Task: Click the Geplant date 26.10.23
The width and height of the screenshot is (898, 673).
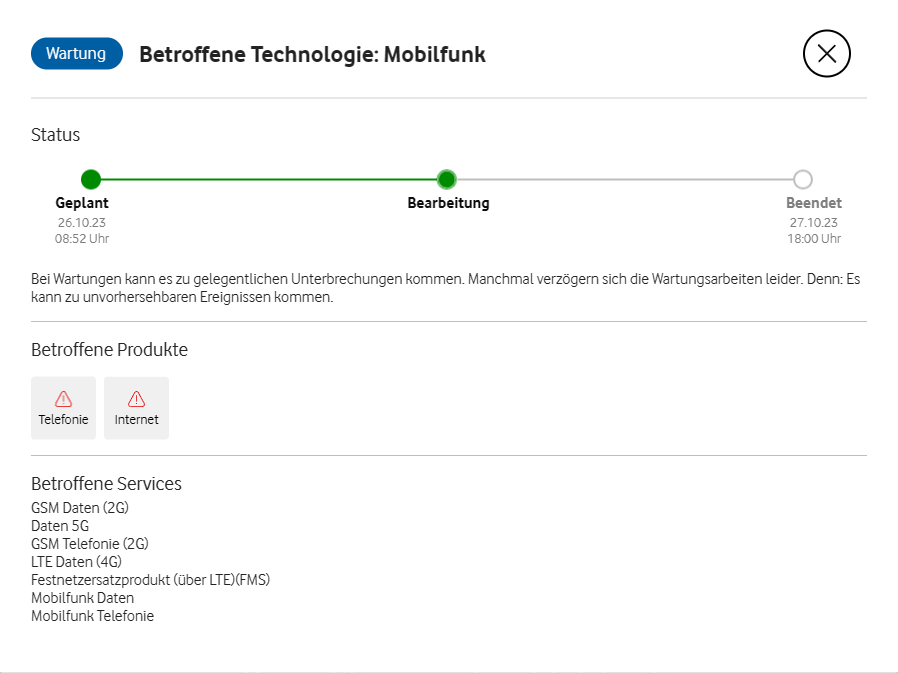Action: [82, 223]
